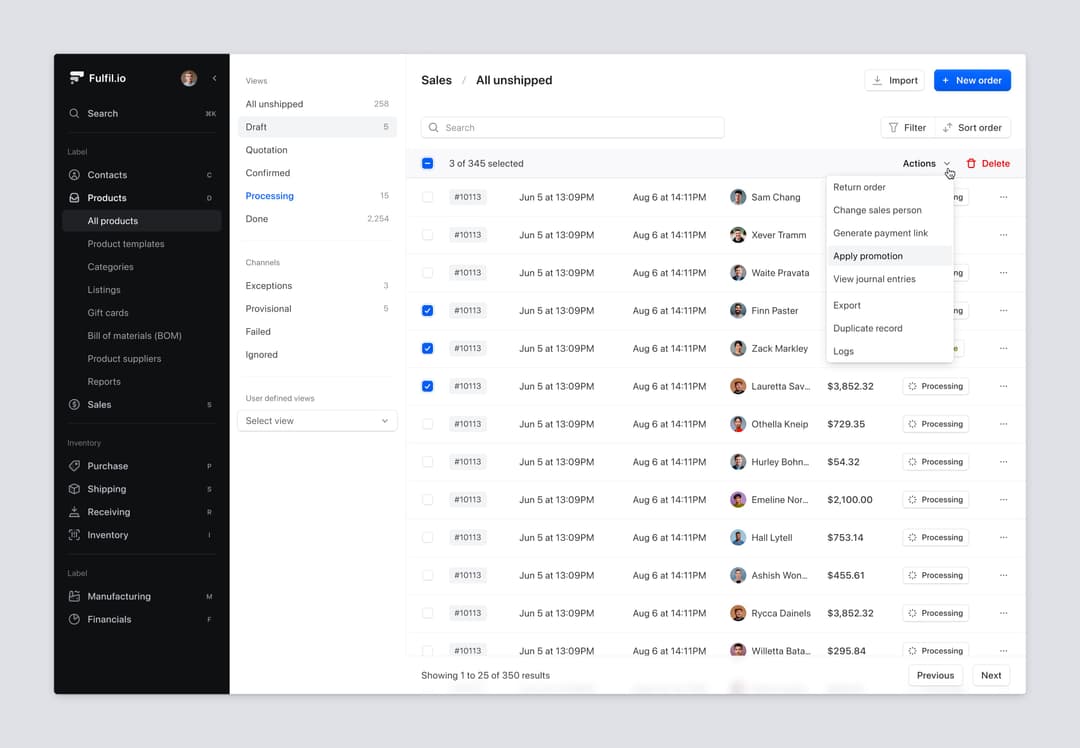Screen dimensions: 1080x748
Task: Open the Sort order options
Action: coord(972,128)
